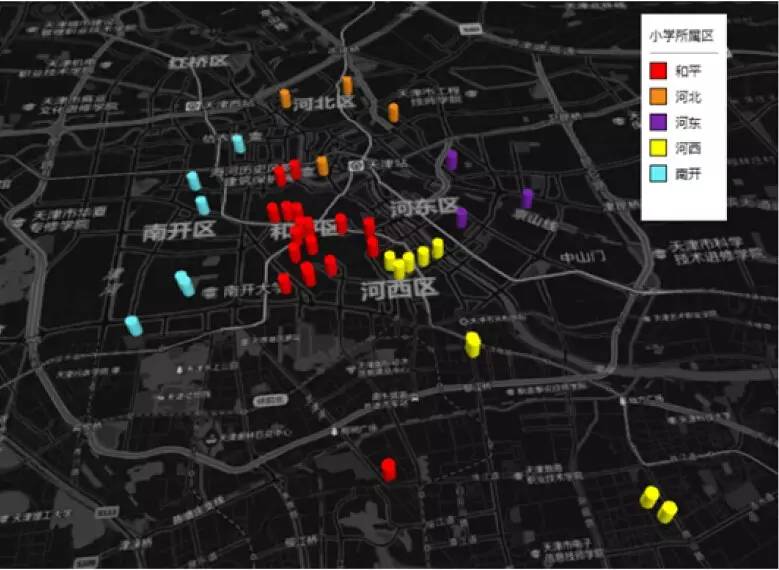Image resolution: width=779 pixels, height=570 pixels.
Task: Select the orange cylinder left of 河北区 label
Action: click(x=285, y=98)
